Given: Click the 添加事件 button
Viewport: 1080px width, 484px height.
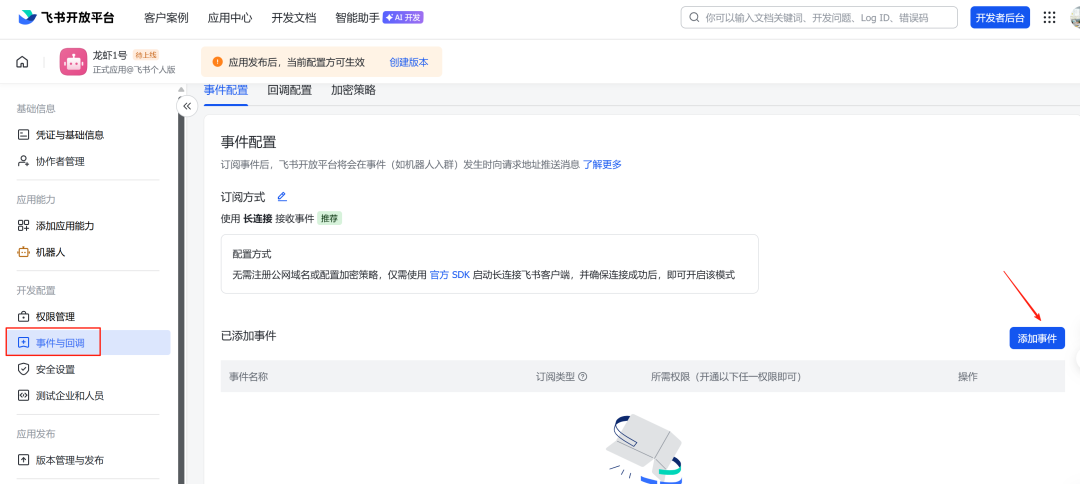Looking at the screenshot, I should pyautogui.click(x=1037, y=338).
